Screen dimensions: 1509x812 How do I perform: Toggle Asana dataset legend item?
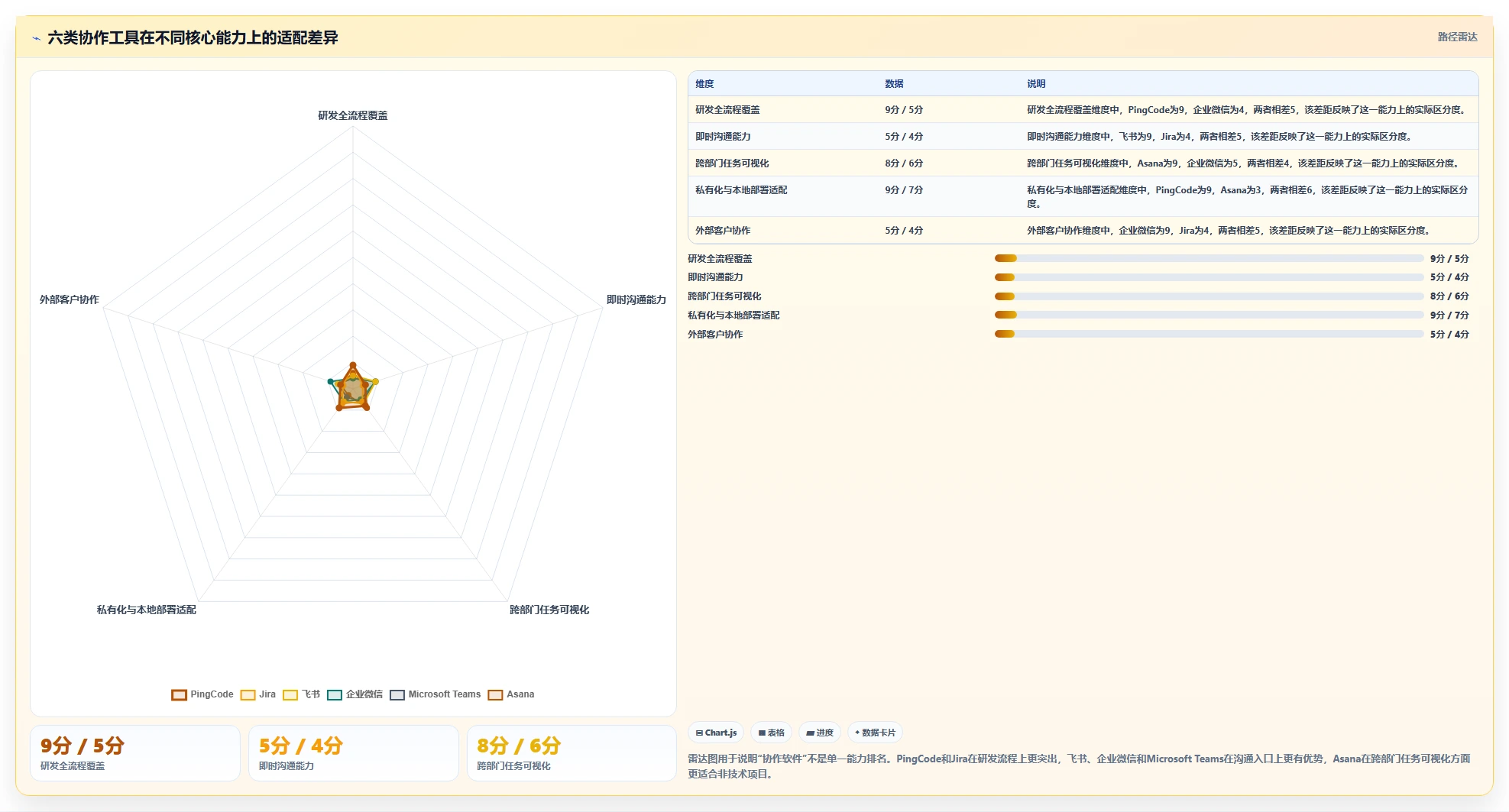tap(511, 694)
